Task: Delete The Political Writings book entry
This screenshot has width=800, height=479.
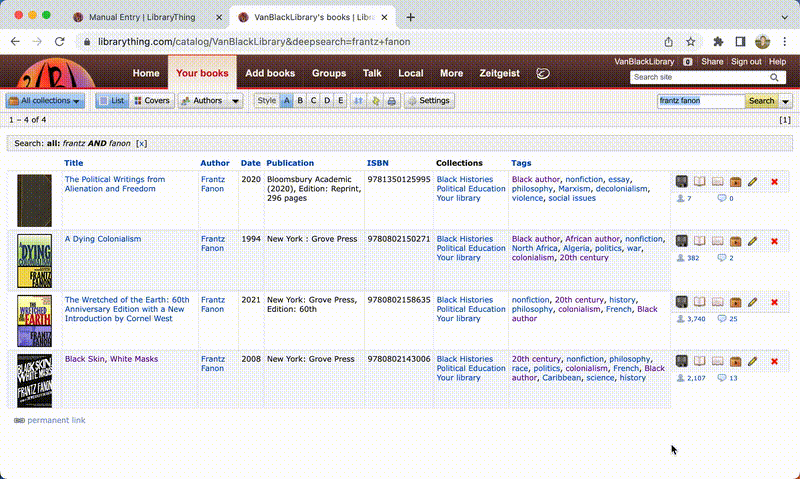Action: pyautogui.click(x=774, y=182)
